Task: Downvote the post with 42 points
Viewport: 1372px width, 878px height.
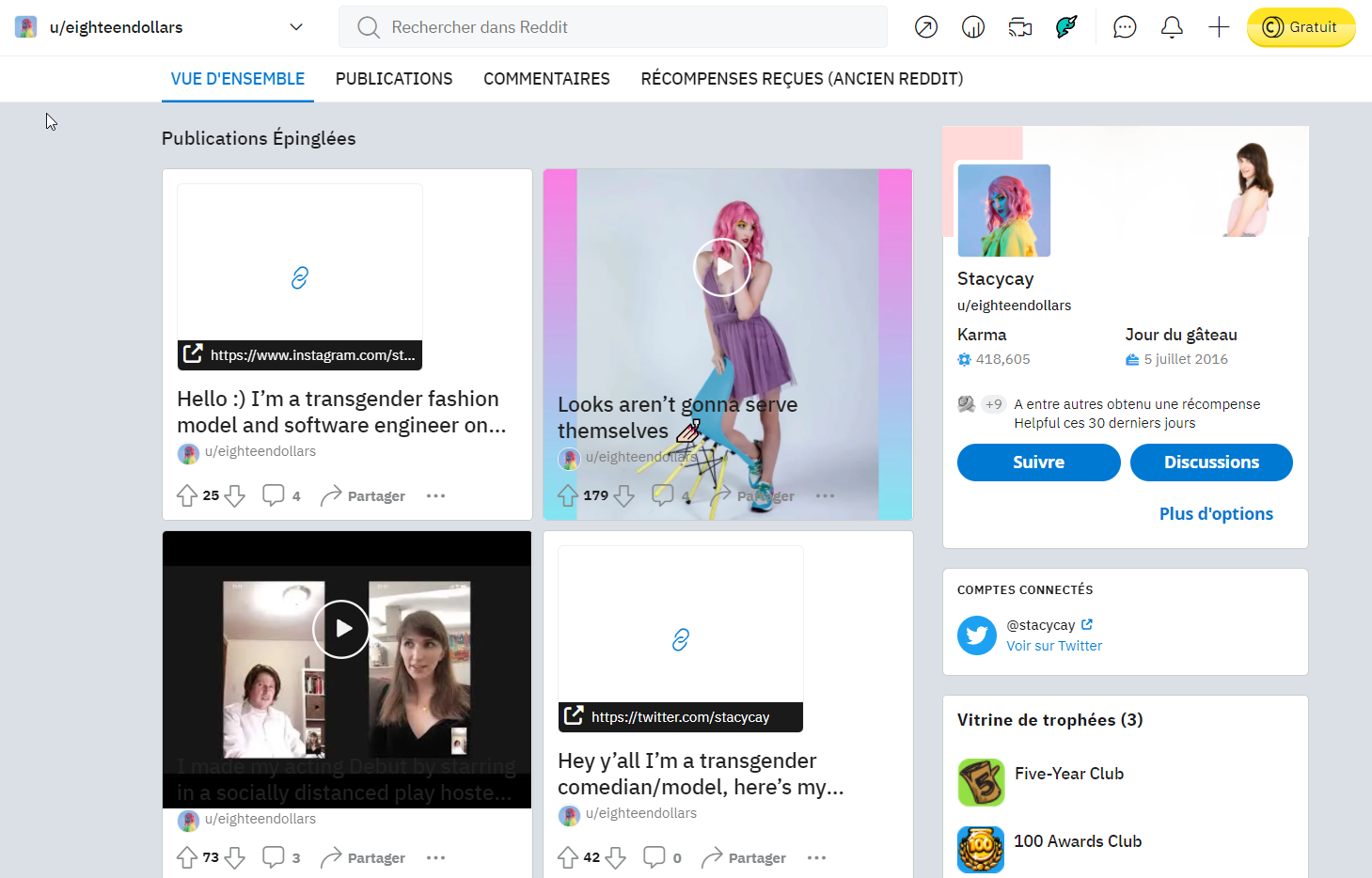Action: (616, 857)
